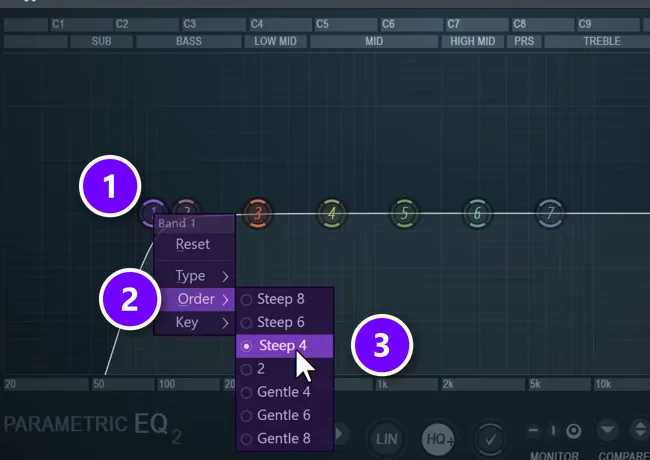Click the C5 note marker

(323, 24)
